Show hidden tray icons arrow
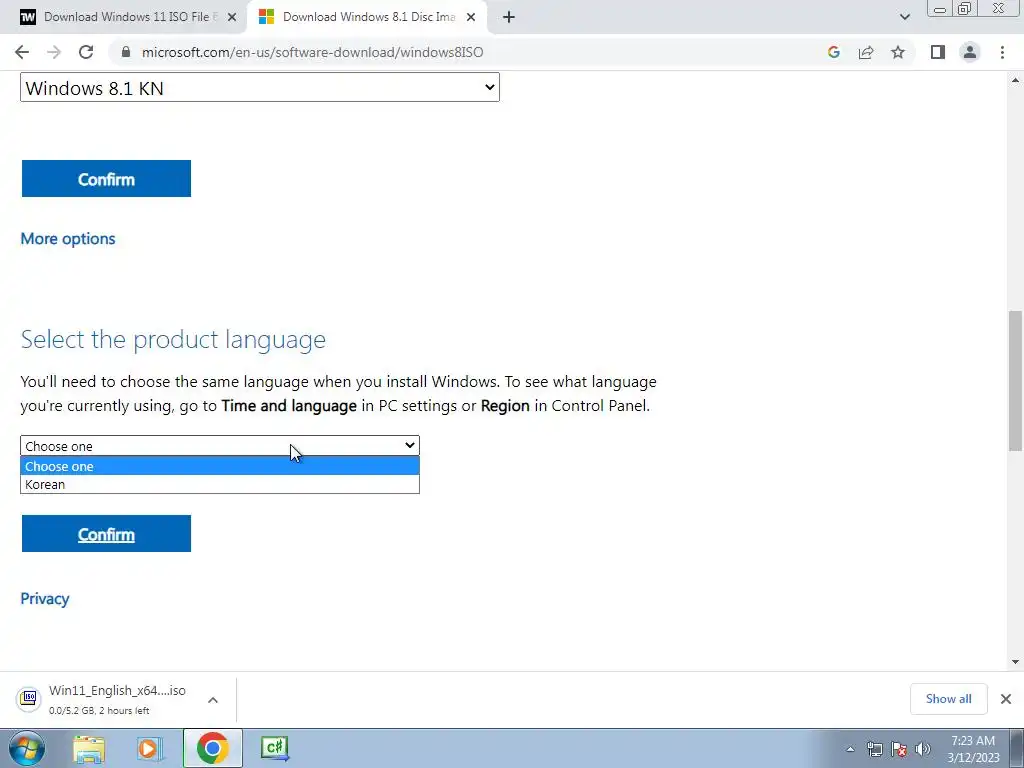This screenshot has height=768, width=1024. click(850, 749)
